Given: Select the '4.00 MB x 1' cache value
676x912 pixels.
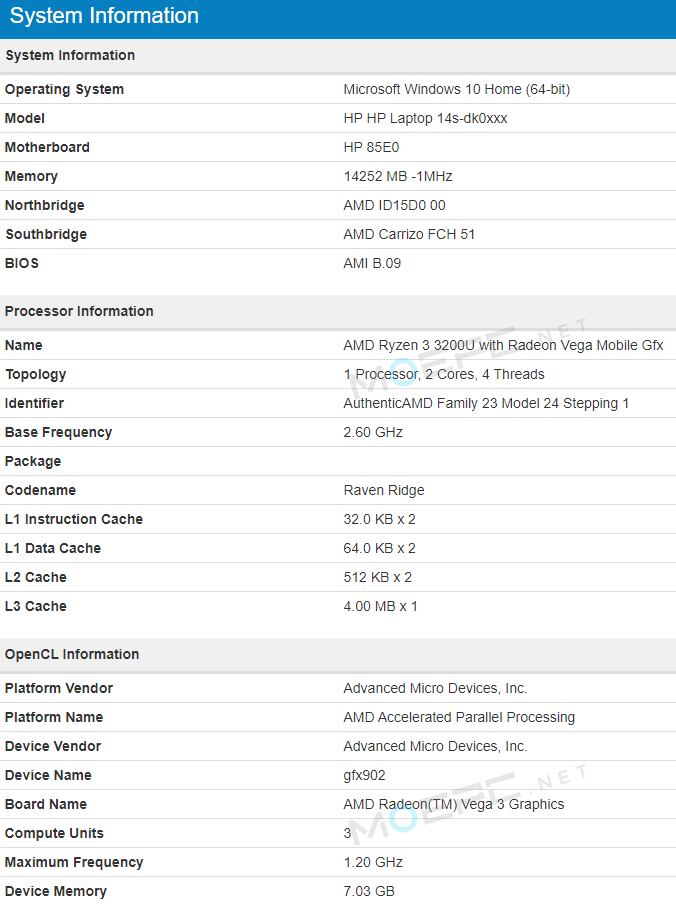Looking at the screenshot, I should [380, 607].
